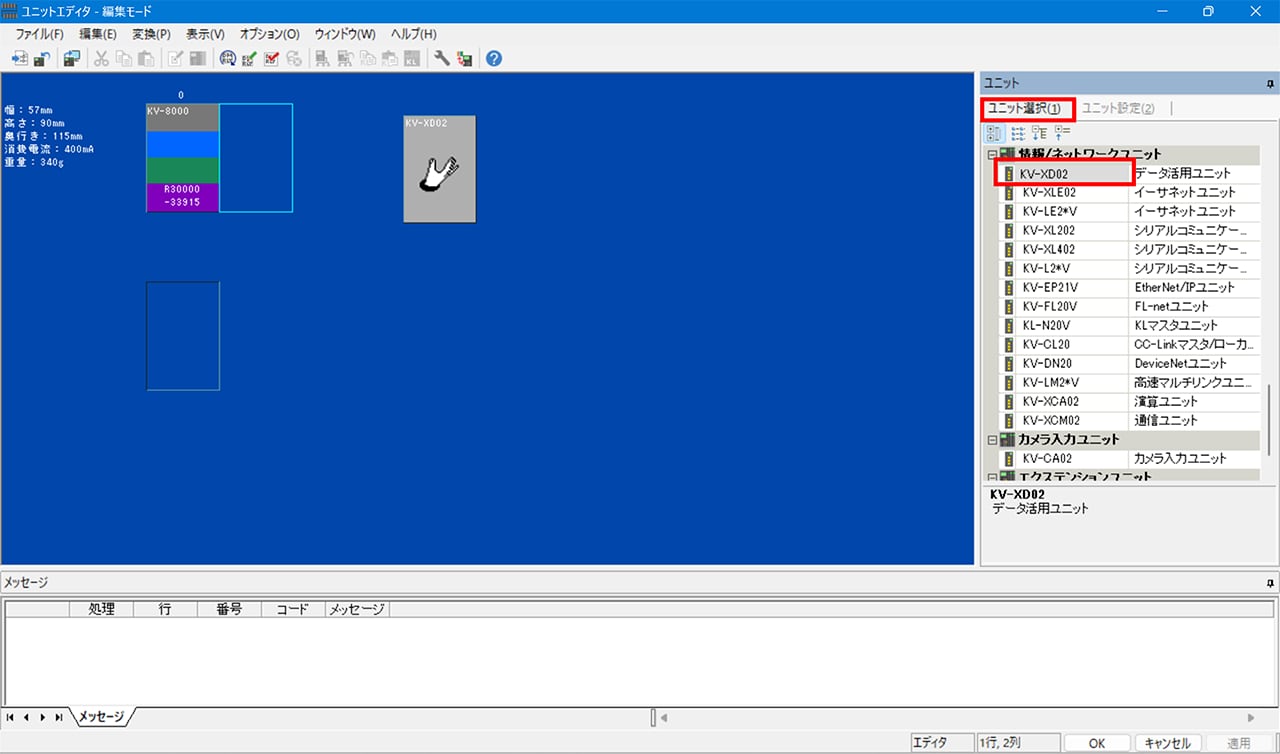
Task: Click the unit list vertical scrollbar thumb
Action: pyautogui.click(x=1270, y=421)
